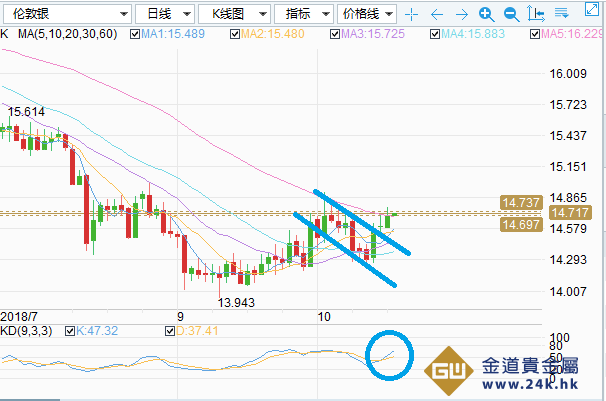Click the 13.943 low price marker
The width and height of the screenshot is (606, 401).
click(x=236, y=302)
